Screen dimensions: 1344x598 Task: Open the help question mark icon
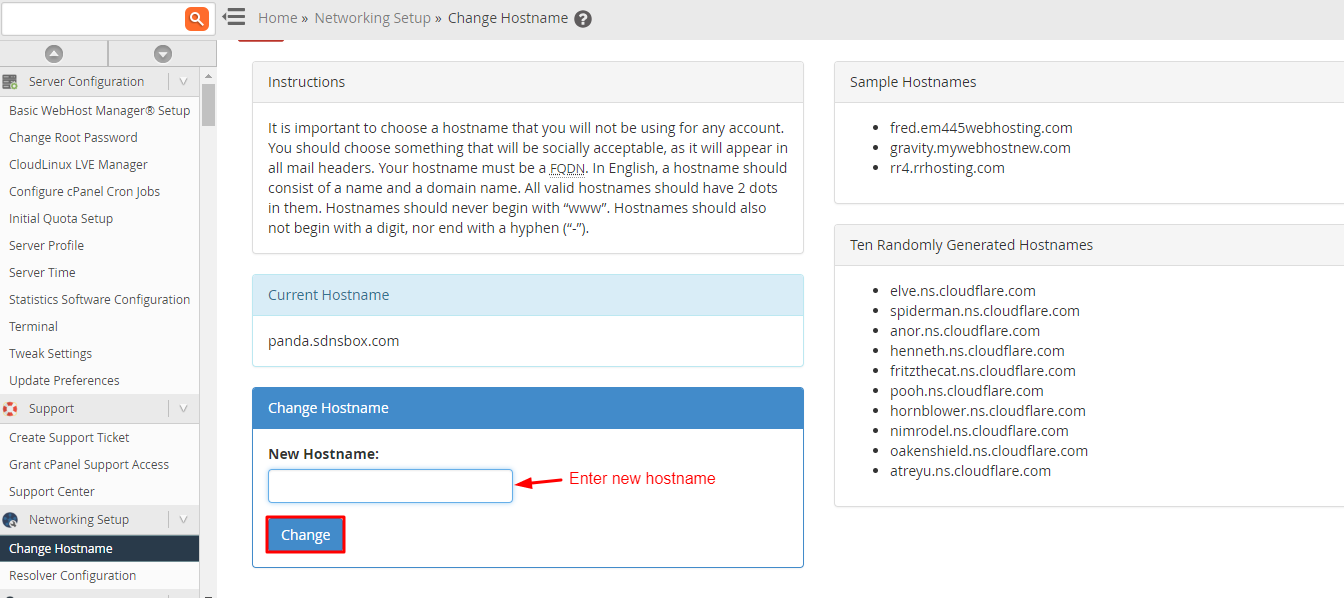pos(583,19)
